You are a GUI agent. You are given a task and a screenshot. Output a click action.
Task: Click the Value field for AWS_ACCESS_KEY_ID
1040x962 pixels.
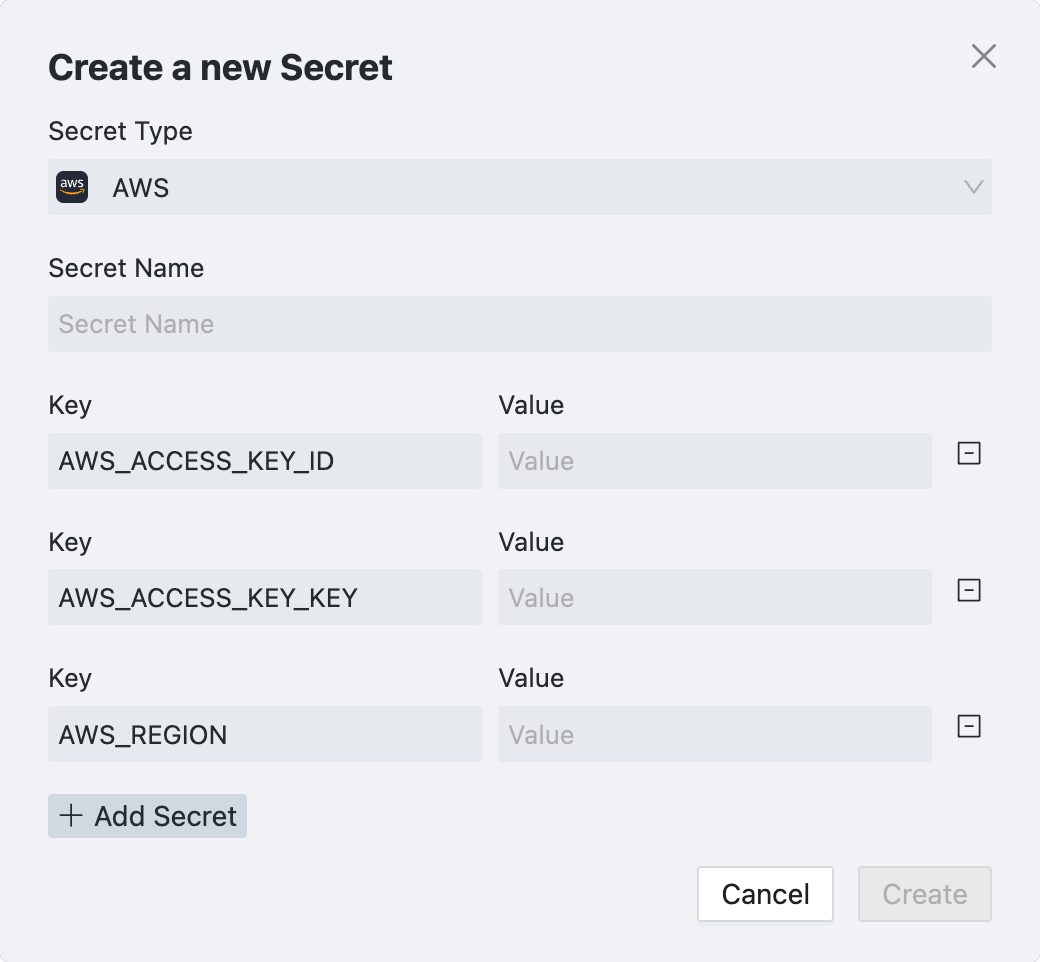[715, 461]
